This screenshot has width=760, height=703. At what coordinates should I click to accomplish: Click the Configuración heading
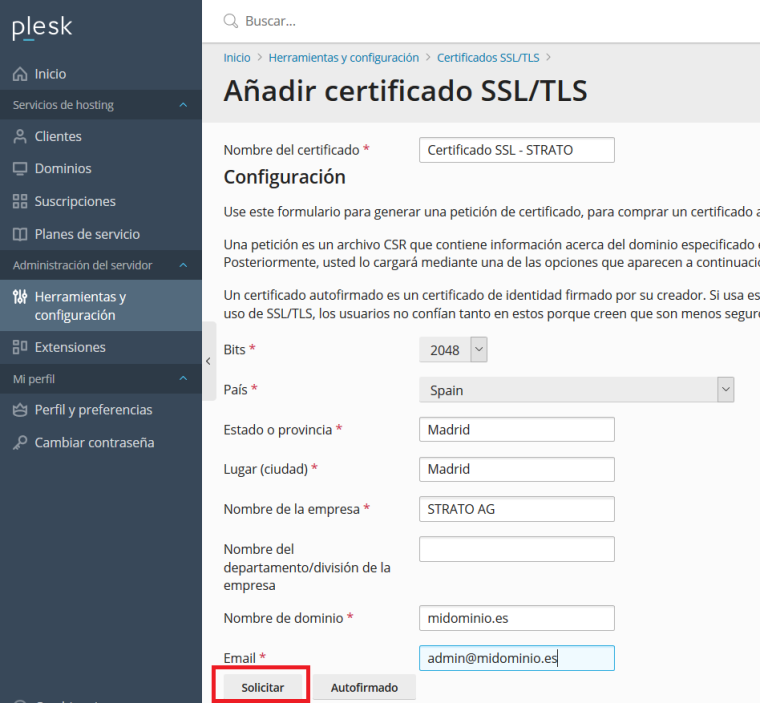tap(285, 177)
